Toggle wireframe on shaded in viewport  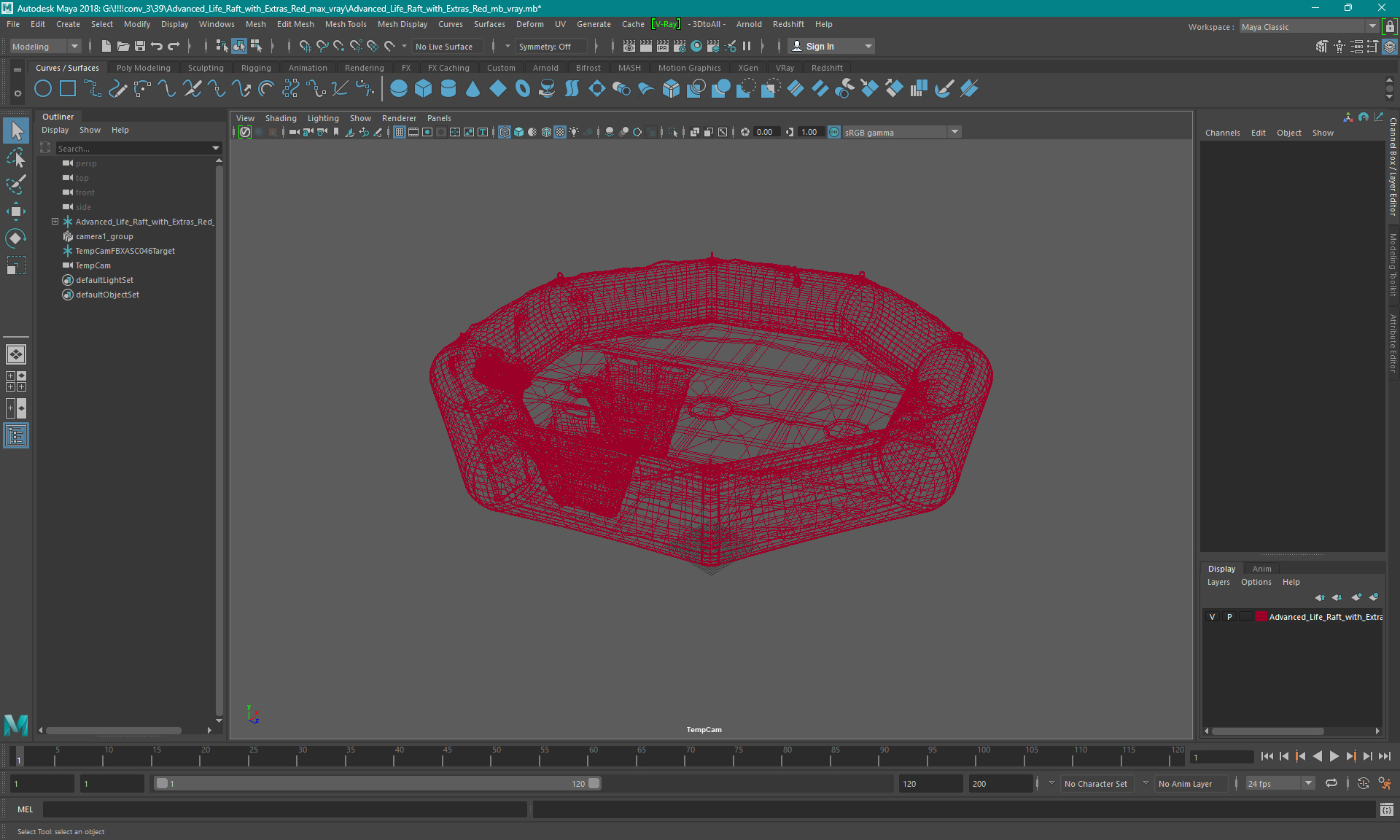[546, 132]
